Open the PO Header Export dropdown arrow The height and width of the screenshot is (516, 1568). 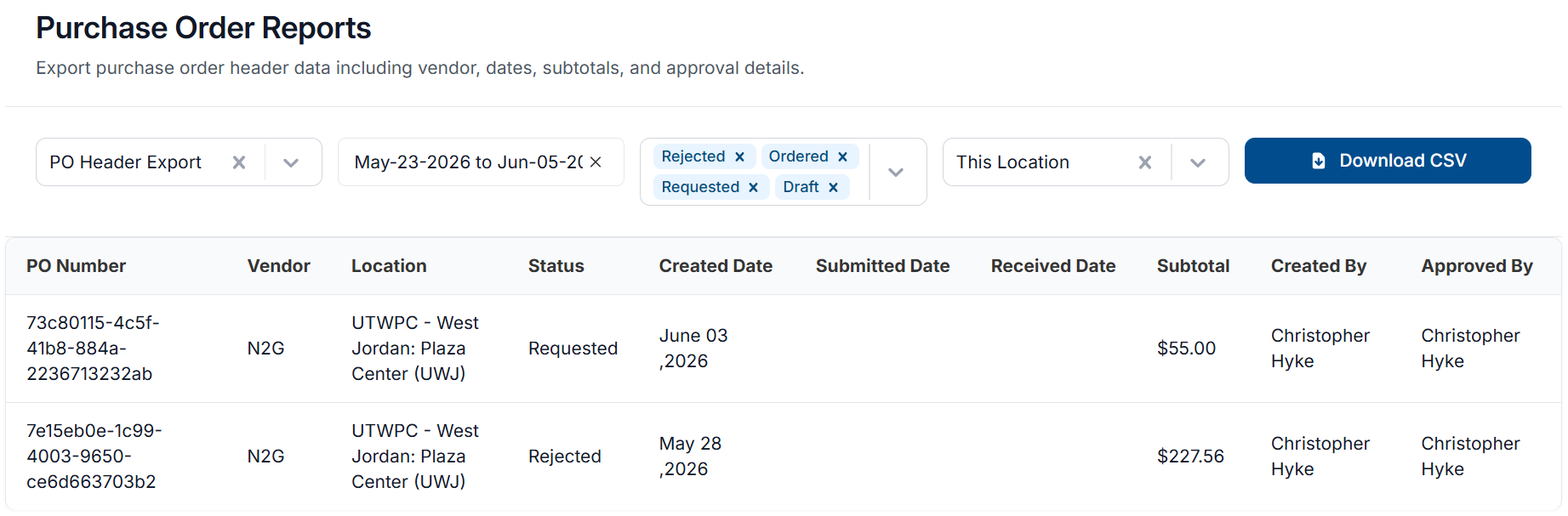click(291, 162)
